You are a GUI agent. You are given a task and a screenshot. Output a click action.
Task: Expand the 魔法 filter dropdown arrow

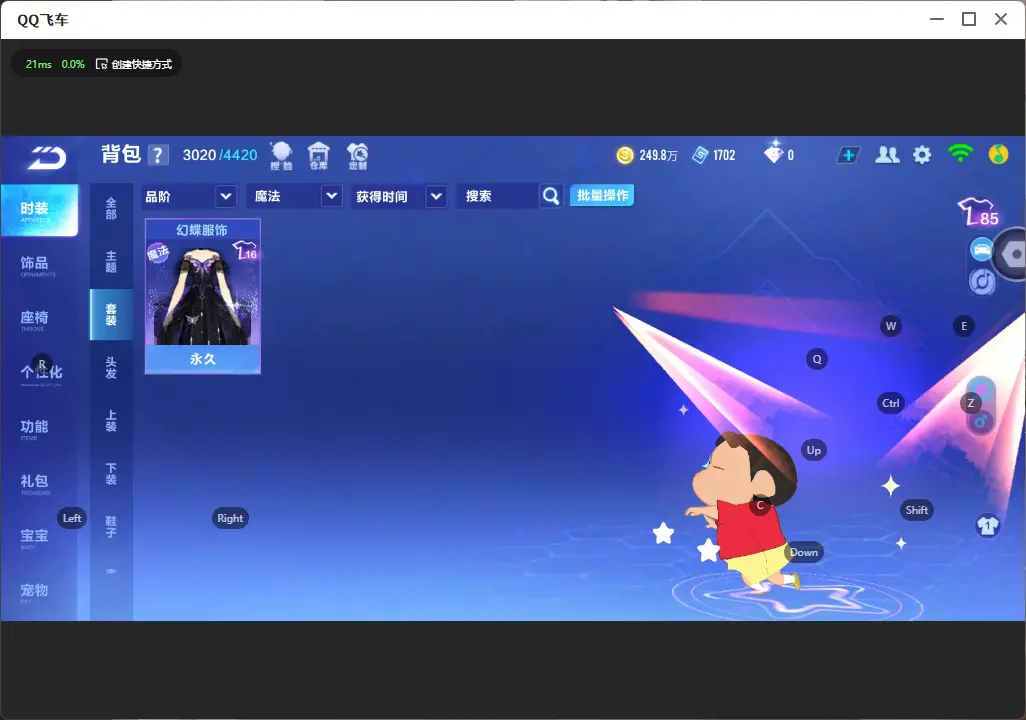click(x=332, y=196)
